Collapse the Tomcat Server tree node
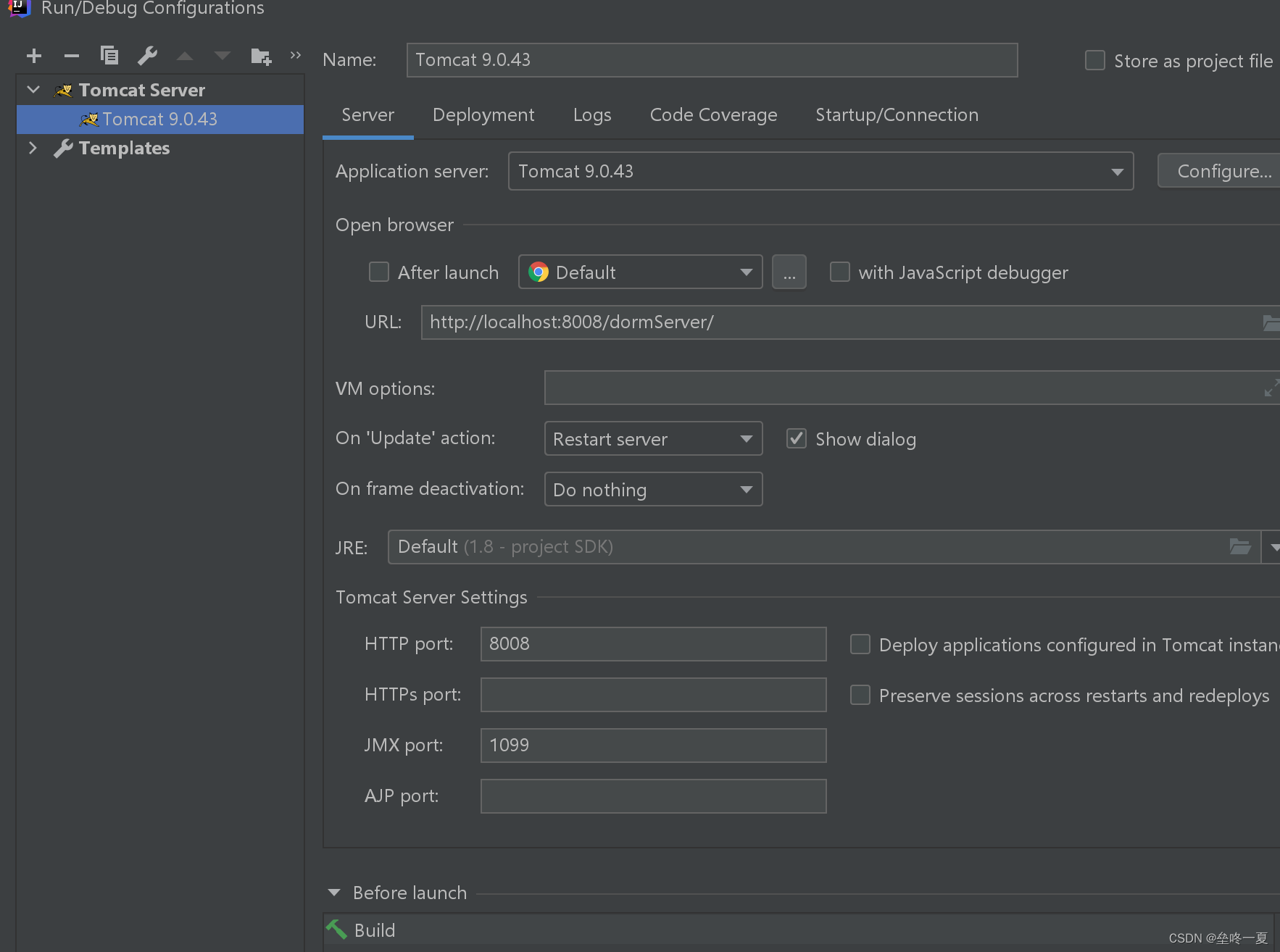1280x952 pixels. 33,89
